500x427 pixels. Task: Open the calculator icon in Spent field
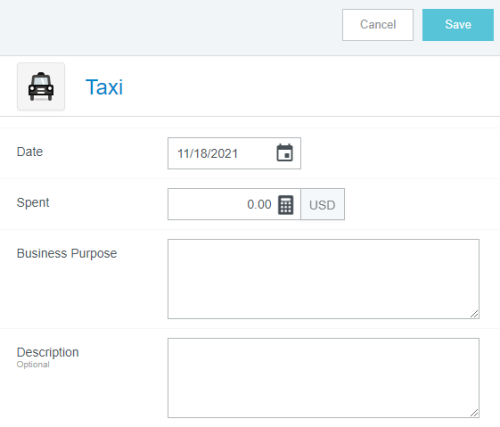[286, 205]
